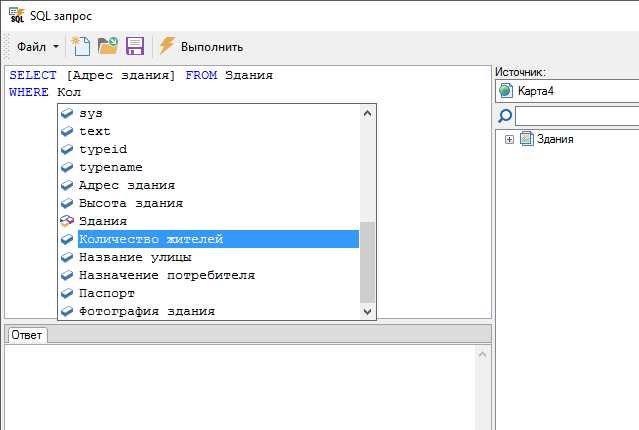
Task: Open the Файл dropdown menu
Action: [38, 47]
